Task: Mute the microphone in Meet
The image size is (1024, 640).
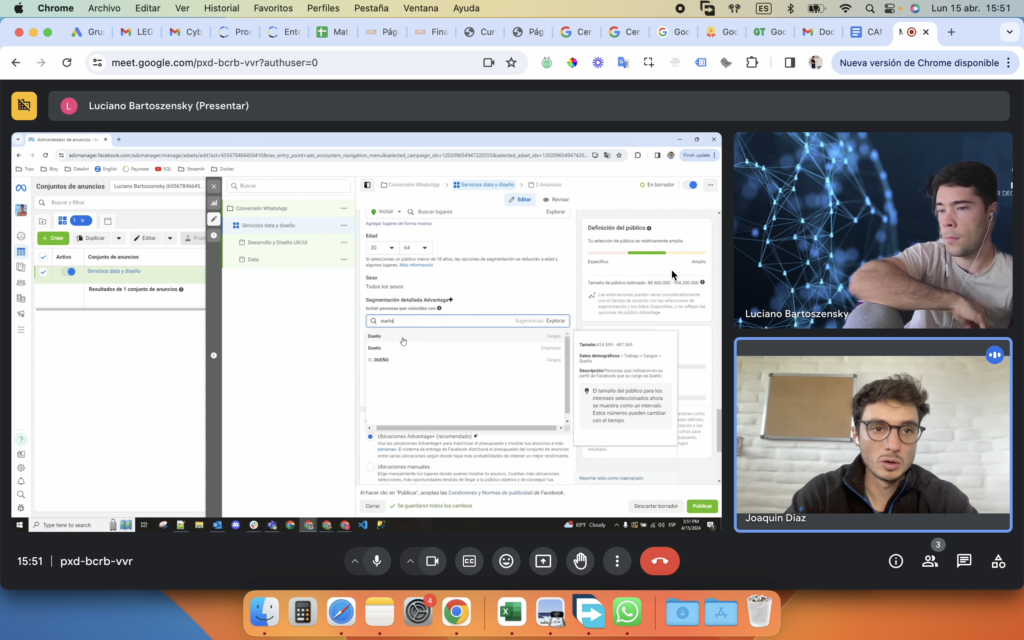Action: [x=377, y=561]
